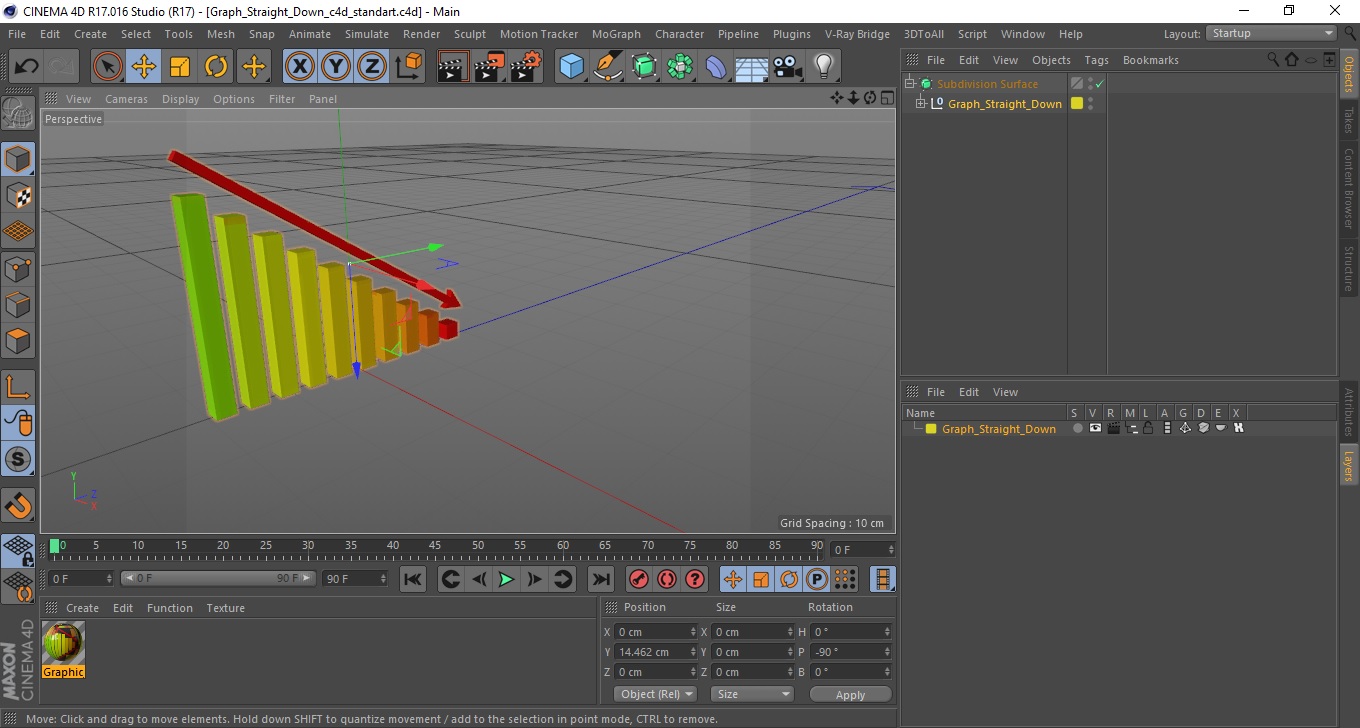Toggle Autokeying button

pos(666,579)
